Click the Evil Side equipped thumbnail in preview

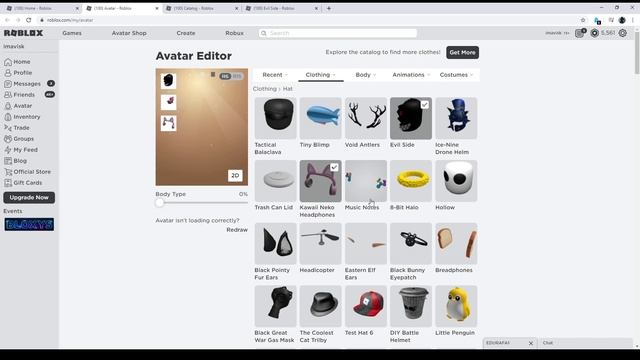click(168, 81)
